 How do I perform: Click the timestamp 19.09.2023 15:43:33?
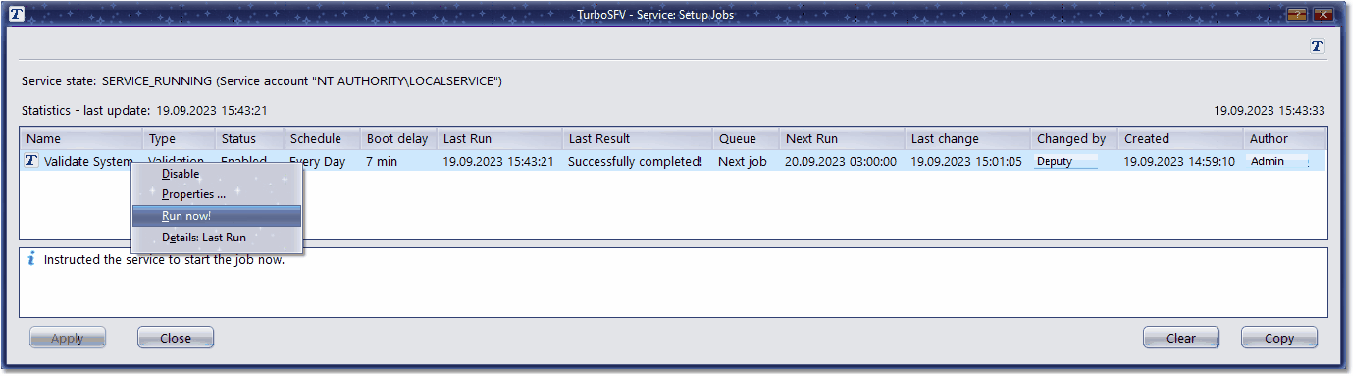1269,110
